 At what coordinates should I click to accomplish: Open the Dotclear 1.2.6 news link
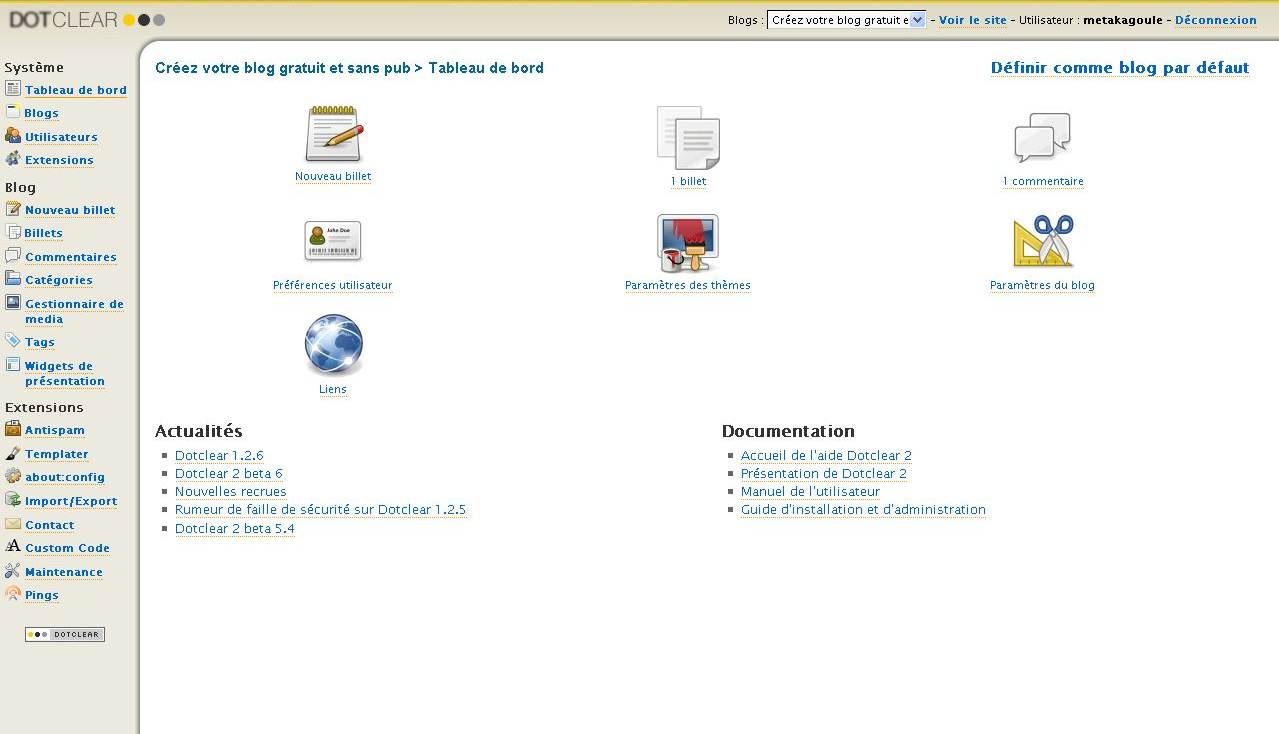(219, 455)
